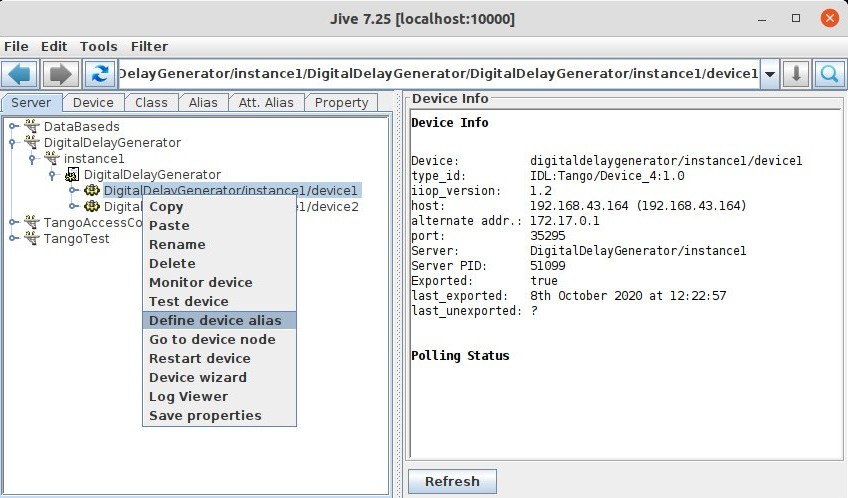The width and height of the screenshot is (848, 498).
Task: Minimize the Jive window
Action: tap(762, 19)
